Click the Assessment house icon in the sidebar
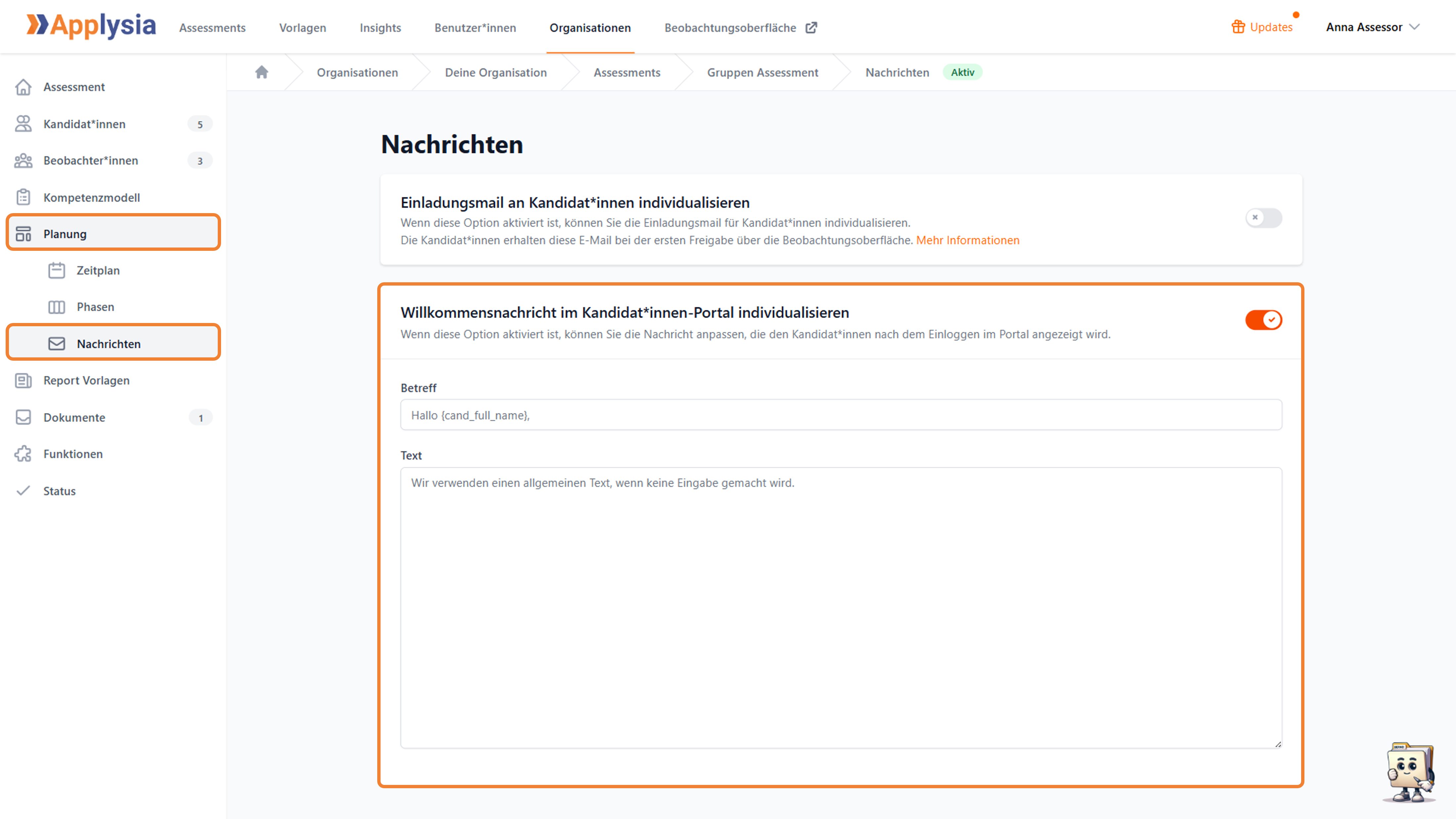The width and height of the screenshot is (1456, 819). point(23,87)
